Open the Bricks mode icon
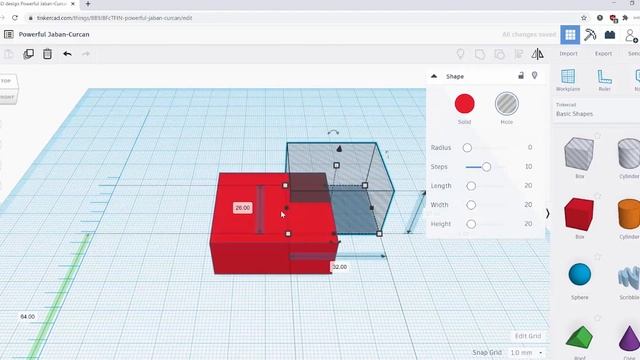 (x=610, y=35)
